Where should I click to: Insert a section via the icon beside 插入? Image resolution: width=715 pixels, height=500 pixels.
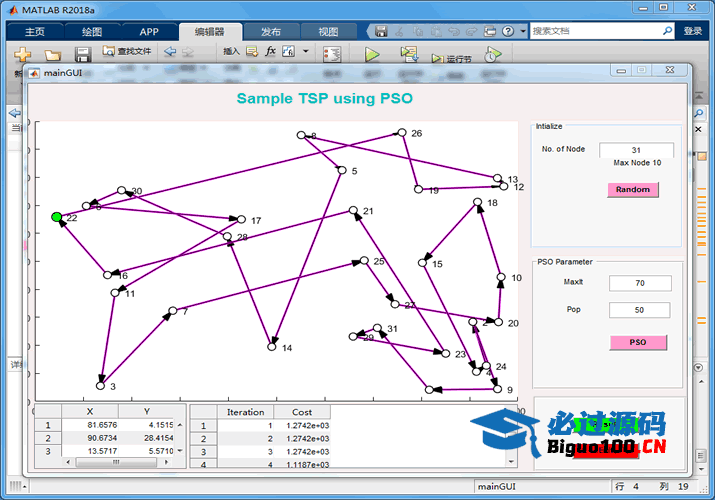(252, 52)
